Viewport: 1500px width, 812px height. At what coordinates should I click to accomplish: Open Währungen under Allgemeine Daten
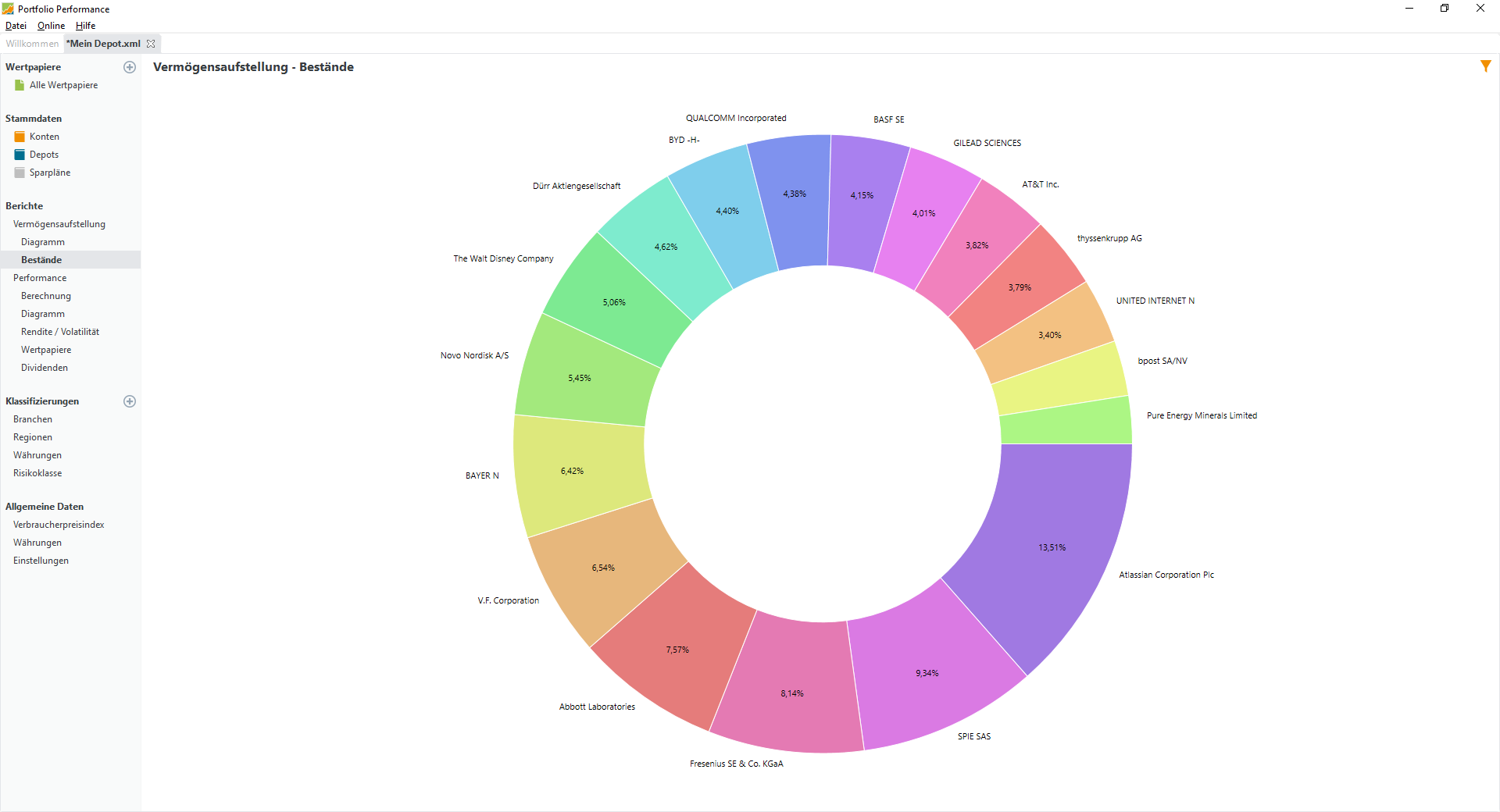pos(37,543)
